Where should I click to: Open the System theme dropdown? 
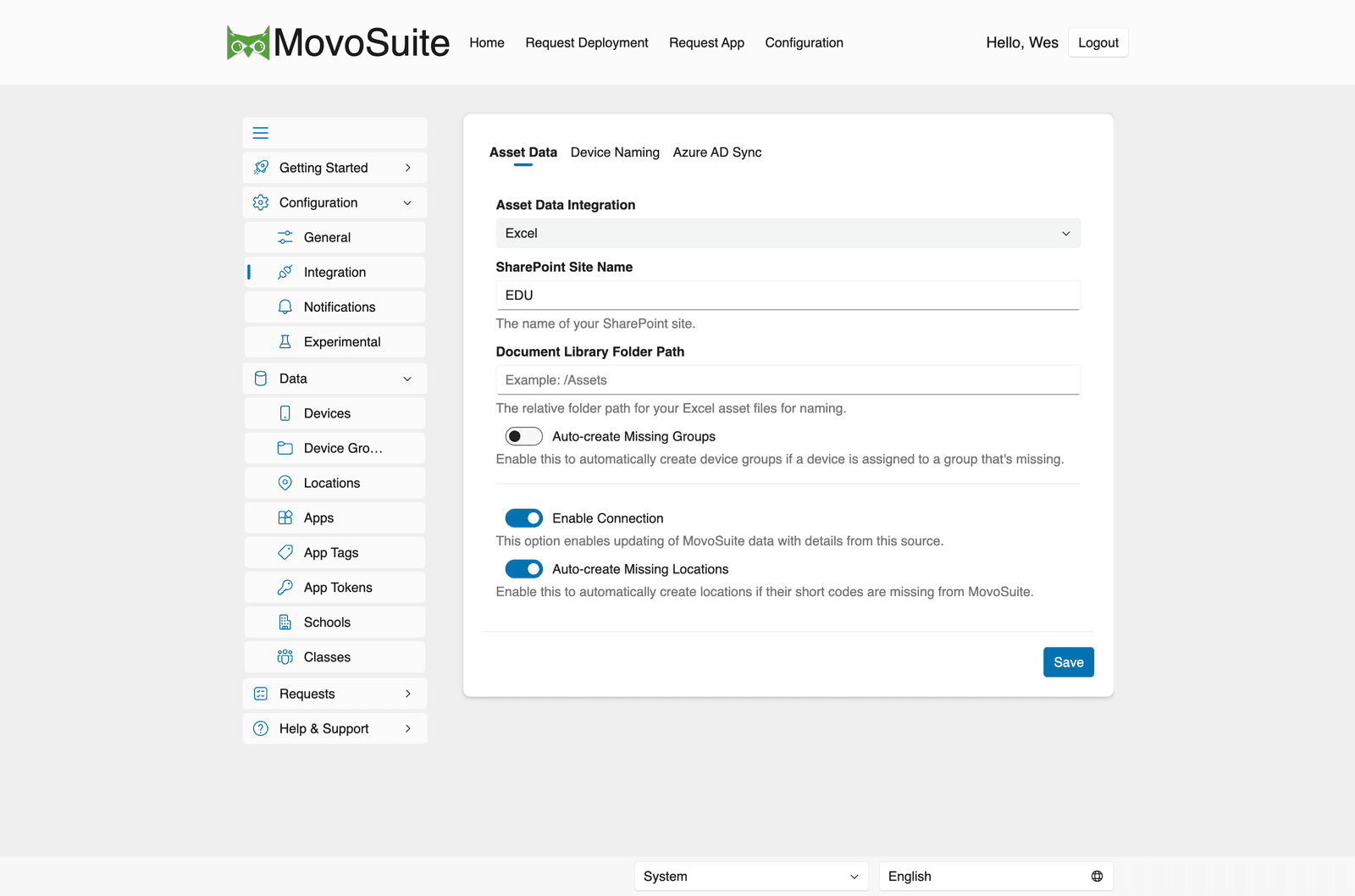click(751, 877)
